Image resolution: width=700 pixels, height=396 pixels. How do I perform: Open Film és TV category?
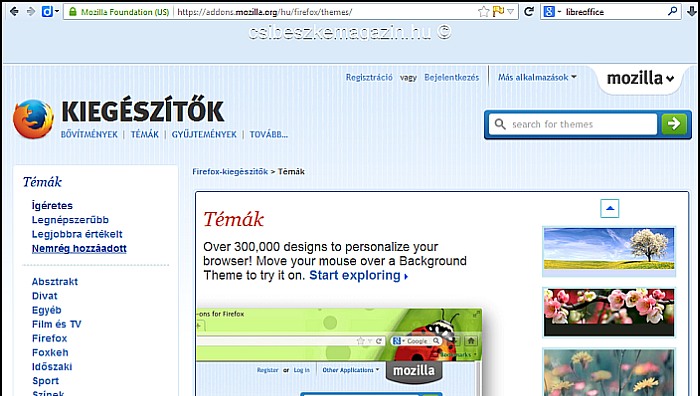coord(56,324)
